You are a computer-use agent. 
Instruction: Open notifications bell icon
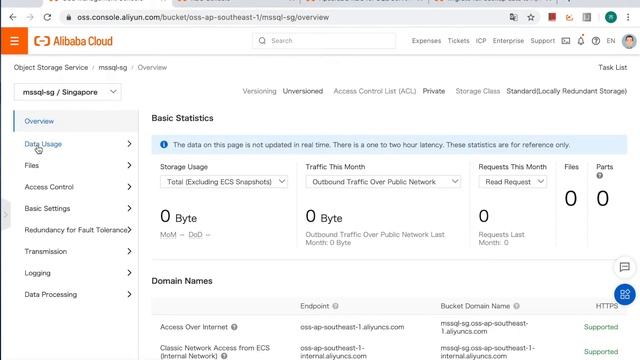pos(581,40)
